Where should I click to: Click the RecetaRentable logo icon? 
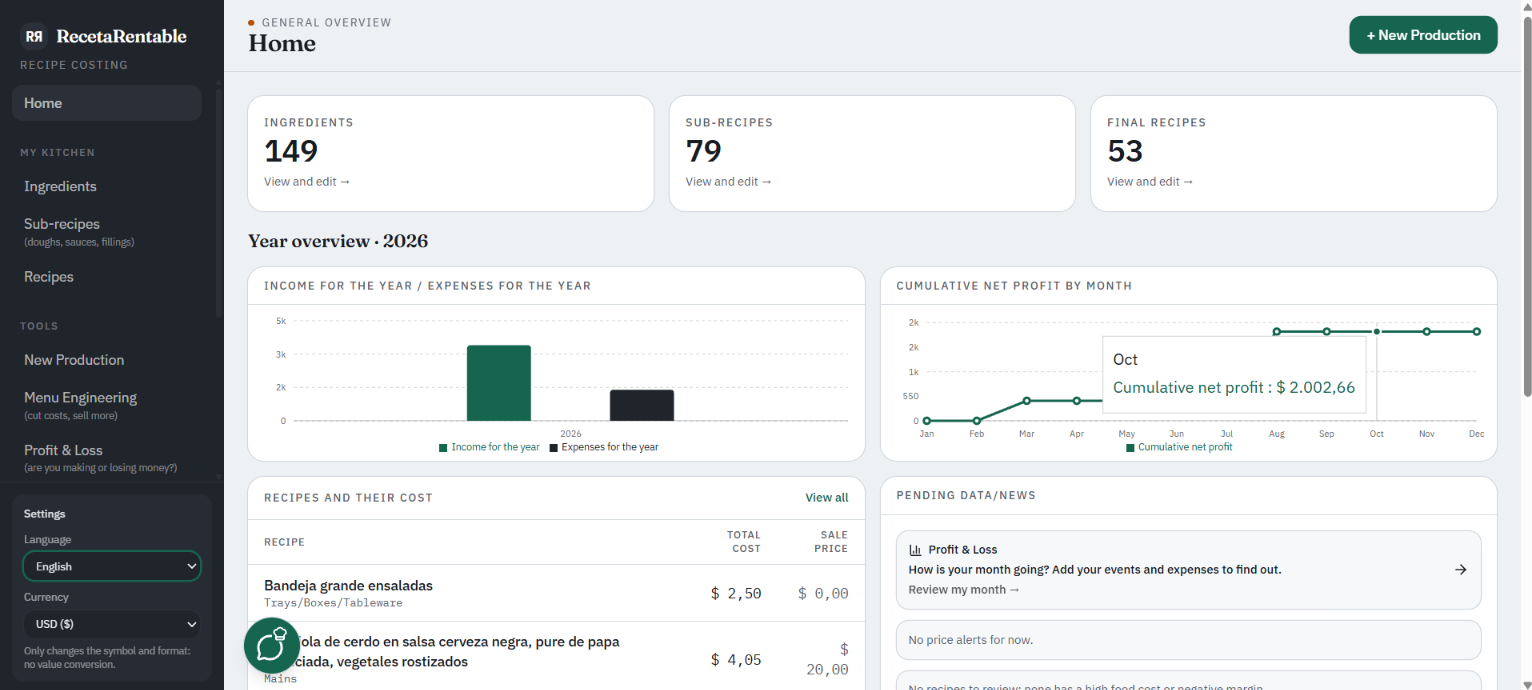click(34, 36)
